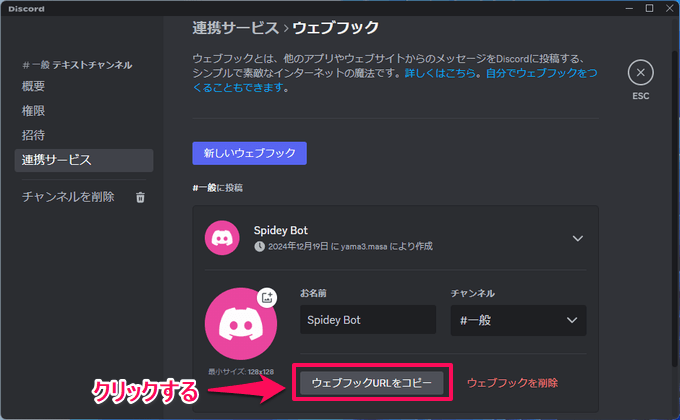680x420 pixels.
Task: Click the お名前 field containing Spidey Bot
Action: point(368,320)
